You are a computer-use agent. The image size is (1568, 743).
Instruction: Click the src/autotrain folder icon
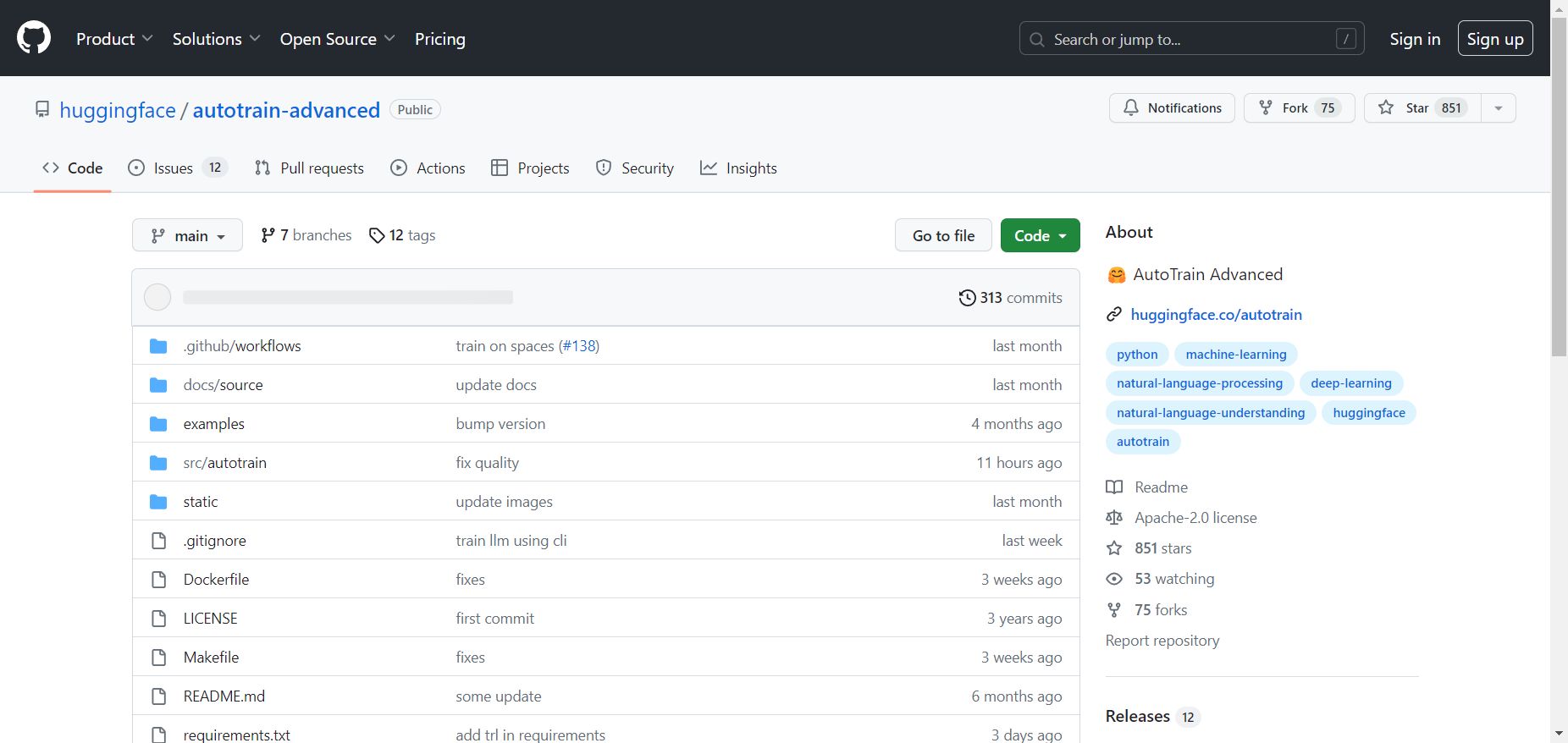[158, 462]
